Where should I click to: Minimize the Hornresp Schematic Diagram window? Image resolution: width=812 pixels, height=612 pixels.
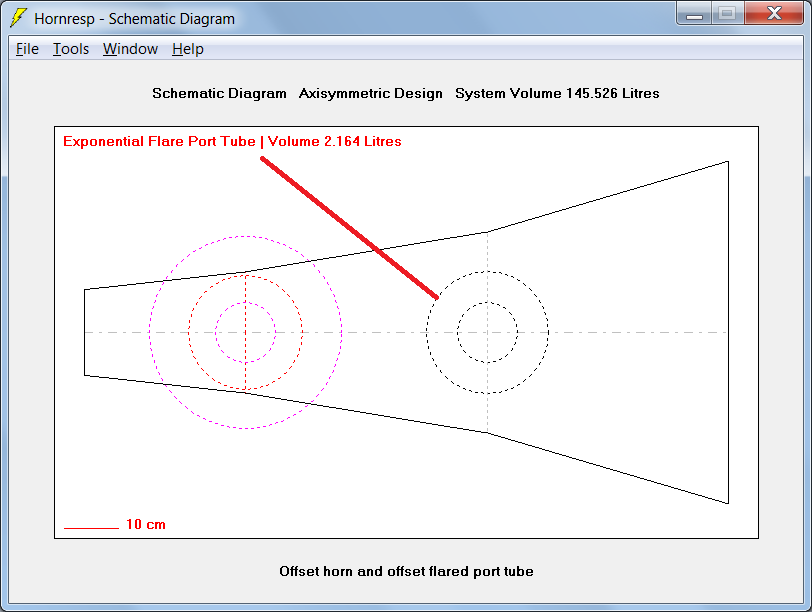(x=694, y=13)
